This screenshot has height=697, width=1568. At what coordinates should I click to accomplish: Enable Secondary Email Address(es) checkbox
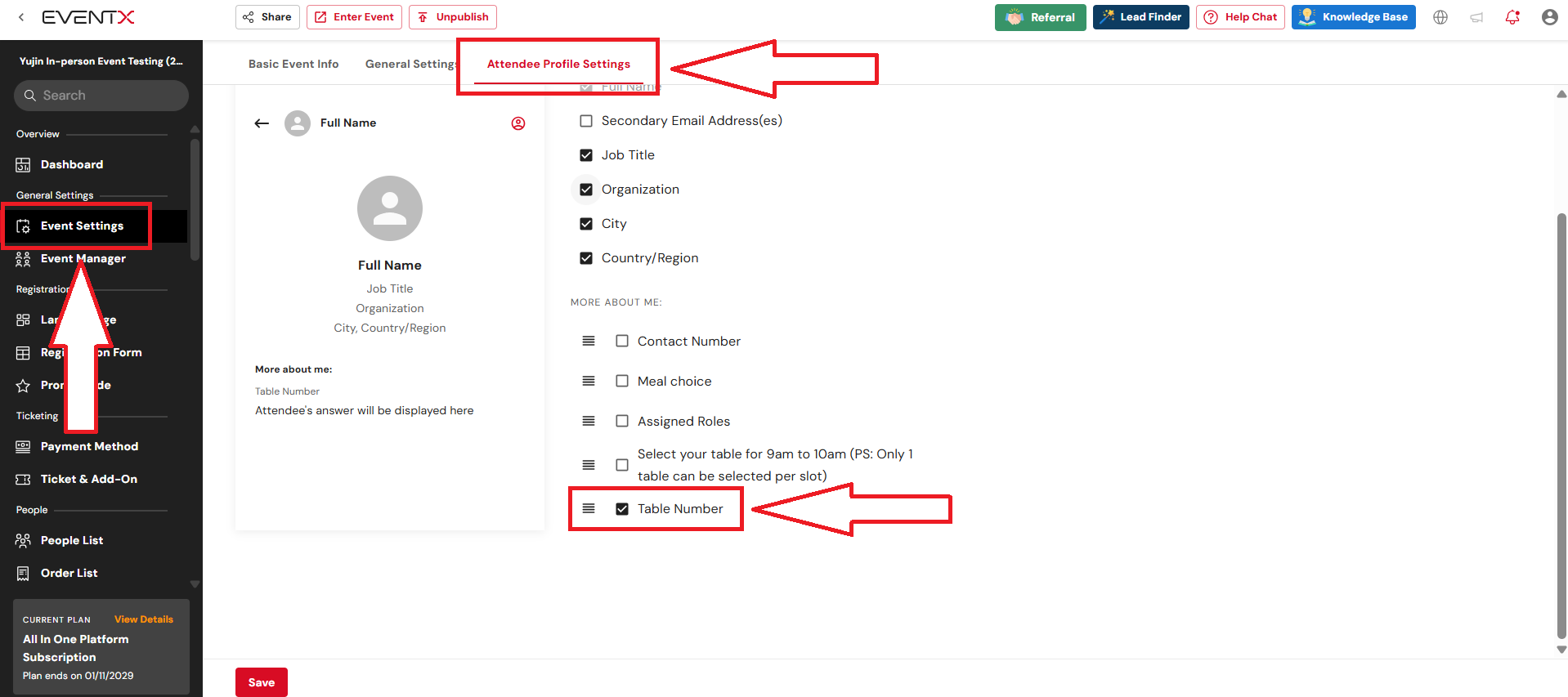coord(586,121)
